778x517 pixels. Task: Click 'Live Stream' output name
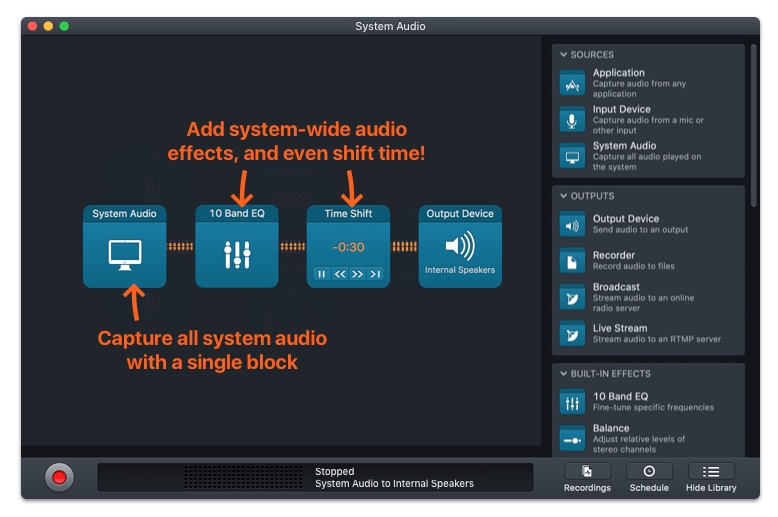[620, 328]
